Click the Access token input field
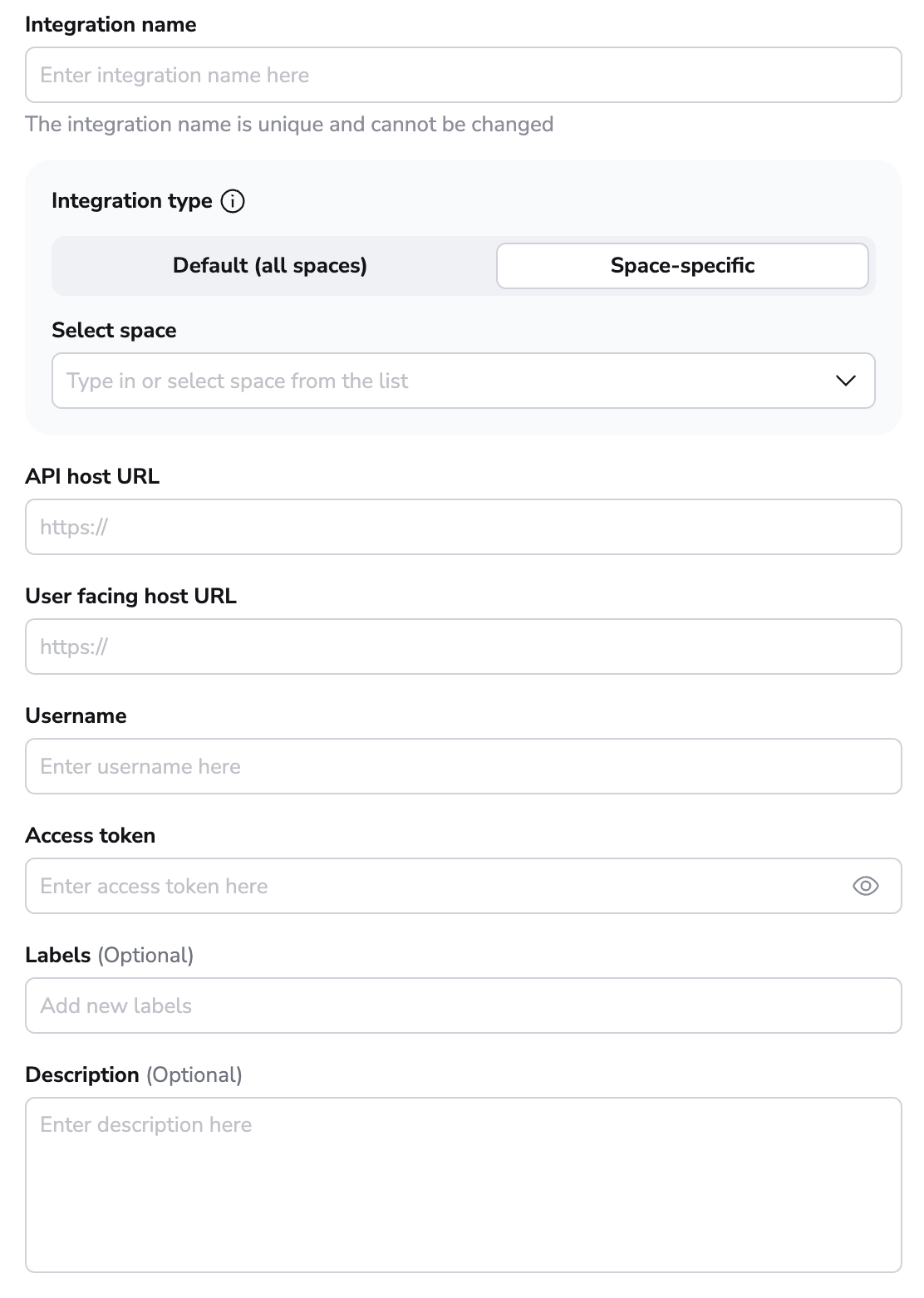This screenshot has width=924, height=1298. coord(415,886)
